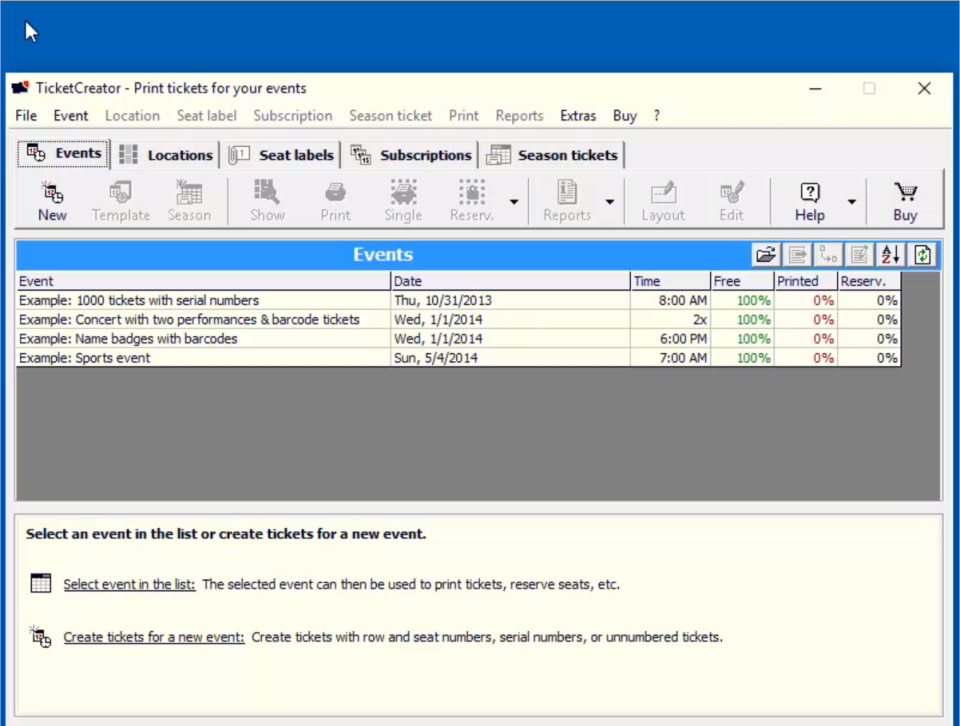Click the calendar icon beside Select event link
960x726 pixels.
[41, 583]
